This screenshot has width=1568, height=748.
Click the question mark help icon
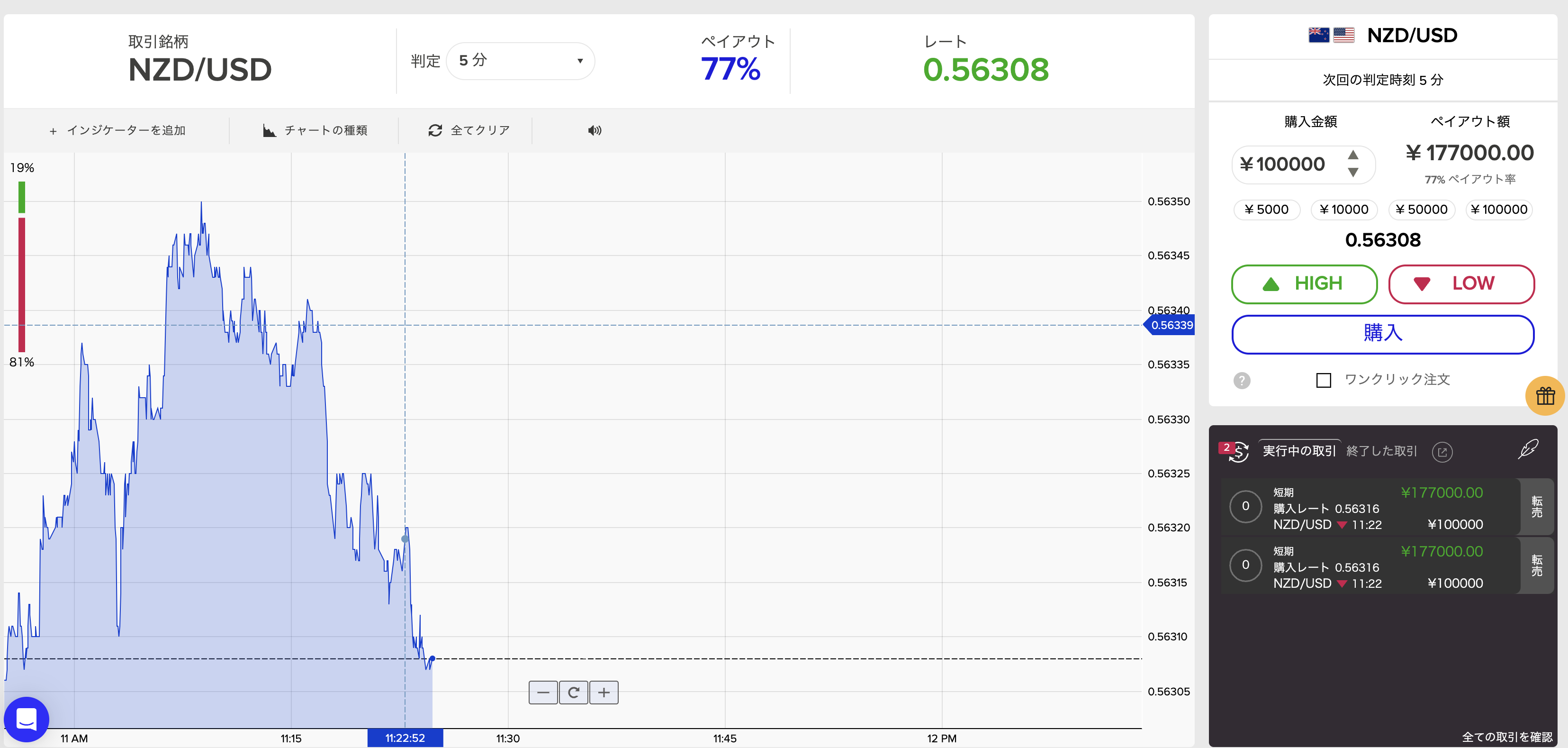1242,381
